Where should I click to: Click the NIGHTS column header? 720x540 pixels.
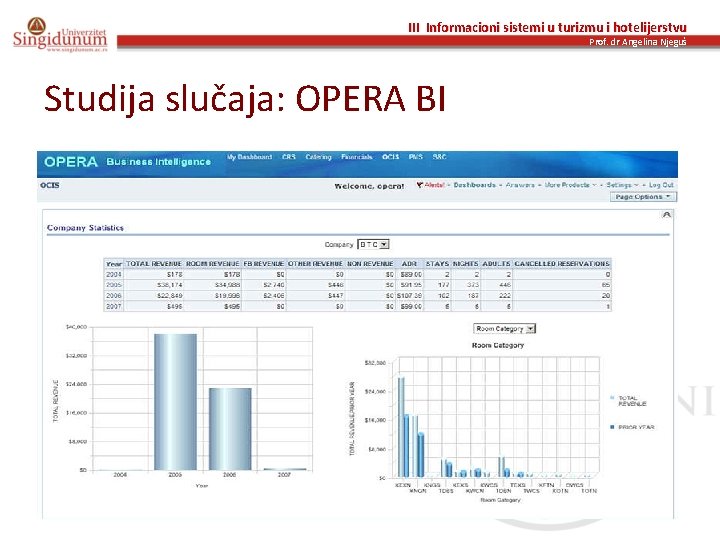click(x=466, y=264)
